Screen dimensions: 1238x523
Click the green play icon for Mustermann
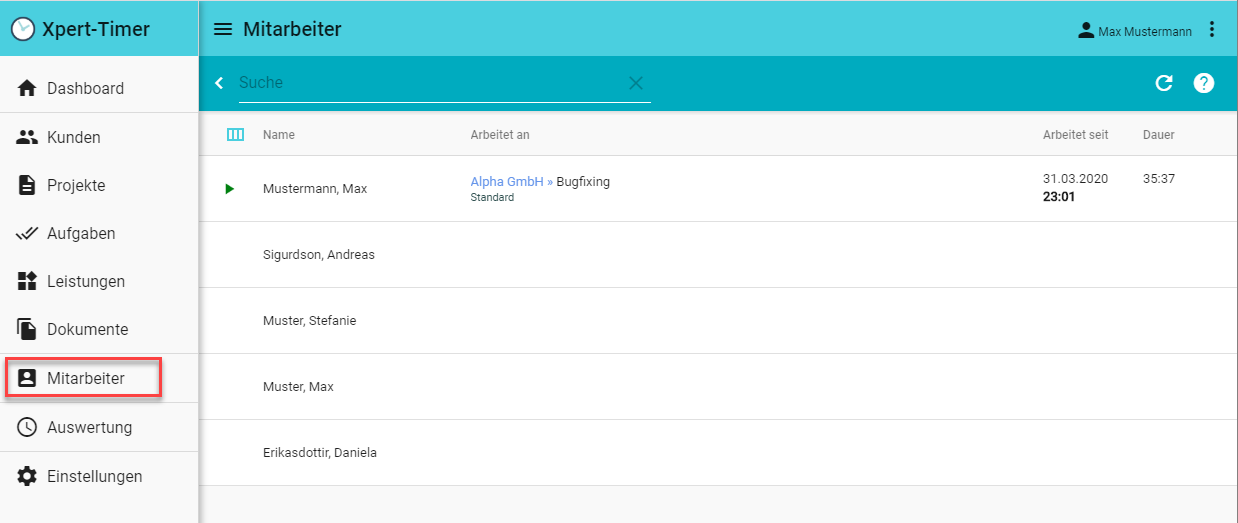pyautogui.click(x=229, y=189)
